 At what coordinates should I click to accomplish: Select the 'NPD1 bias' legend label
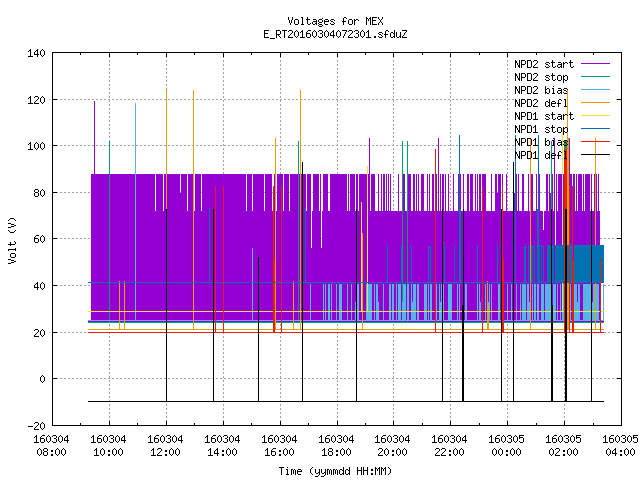coord(541,142)
